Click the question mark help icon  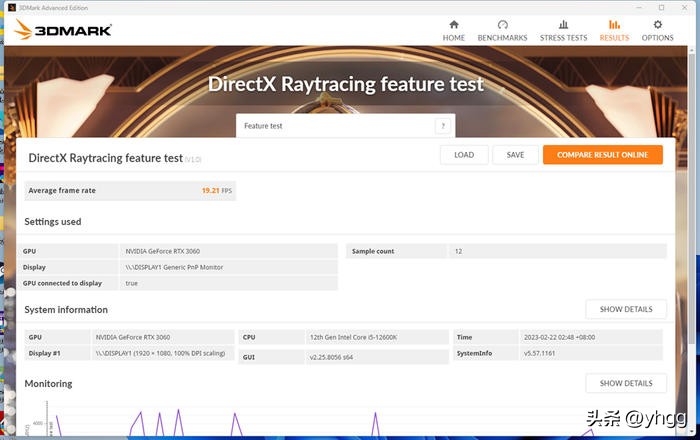pyautogui.click(x=442, y=126)
